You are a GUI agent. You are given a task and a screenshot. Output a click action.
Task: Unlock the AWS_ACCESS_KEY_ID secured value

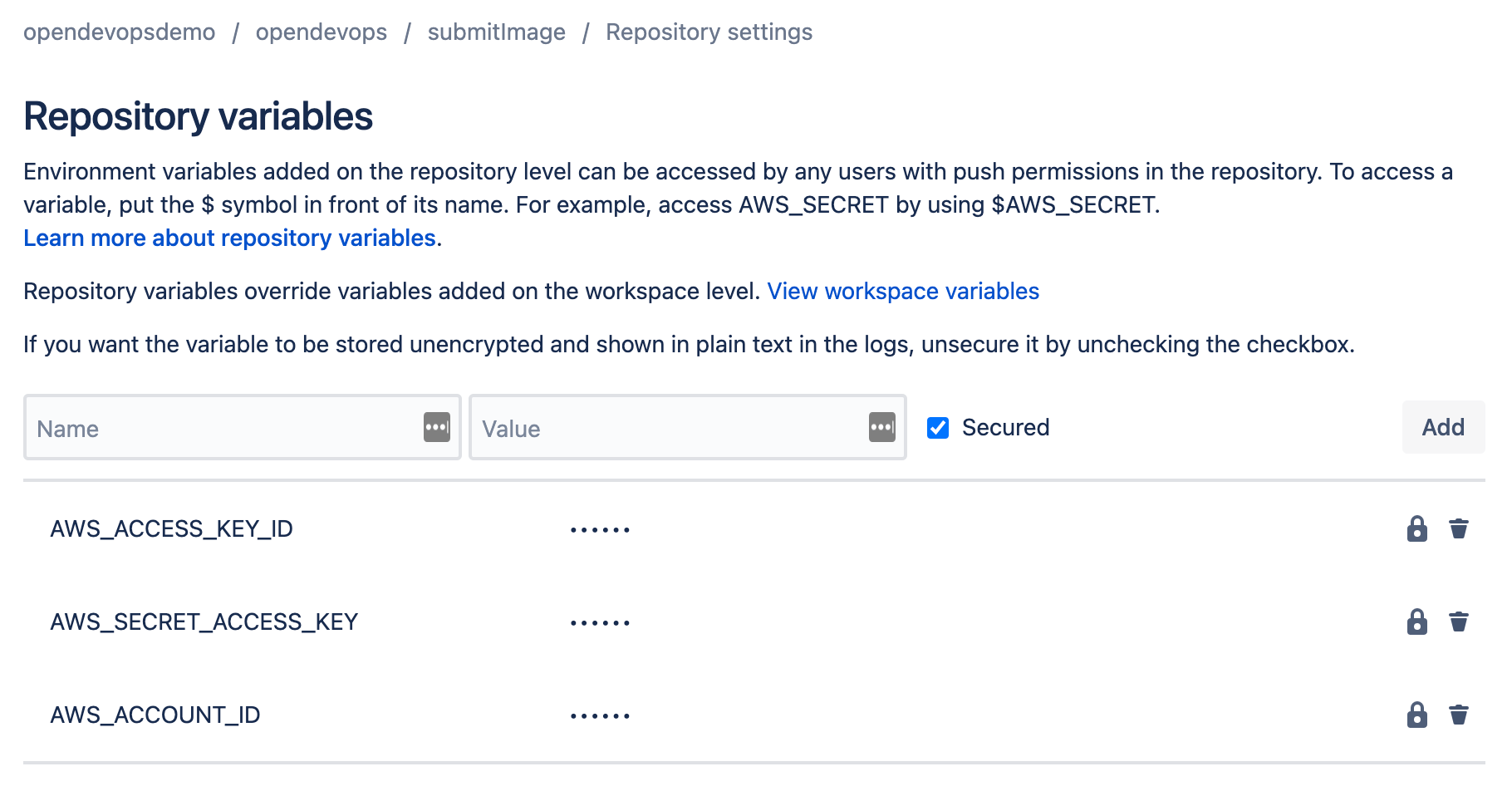(1416, 528)
